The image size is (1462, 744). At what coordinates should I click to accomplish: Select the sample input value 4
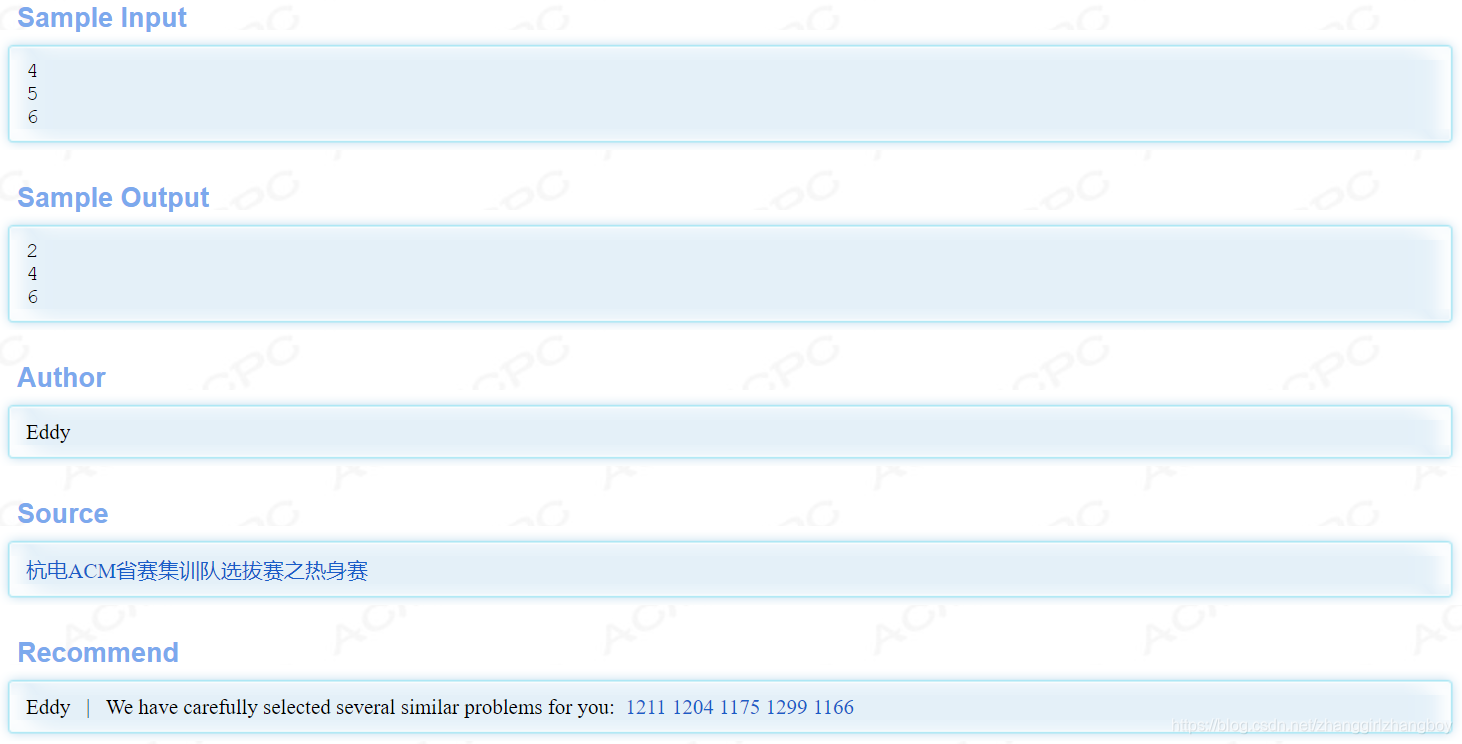tap(33, 71)
